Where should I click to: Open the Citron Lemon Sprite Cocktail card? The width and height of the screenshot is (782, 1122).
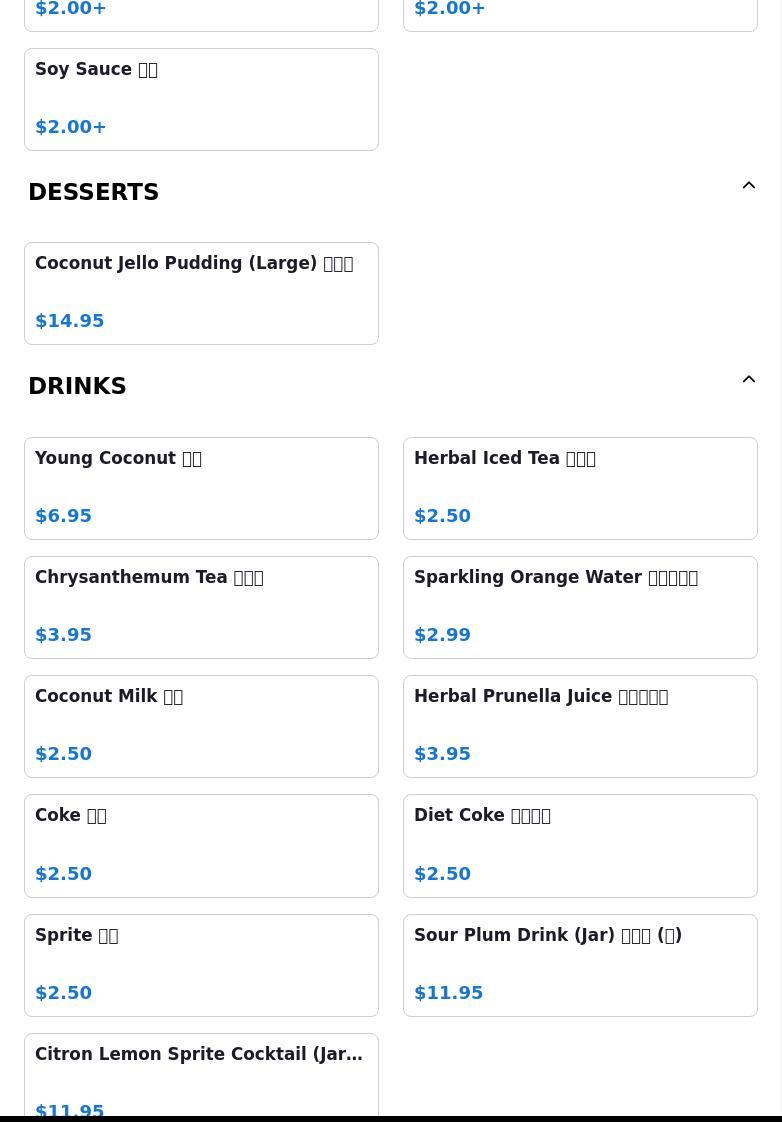click(x=201, y=1075)
